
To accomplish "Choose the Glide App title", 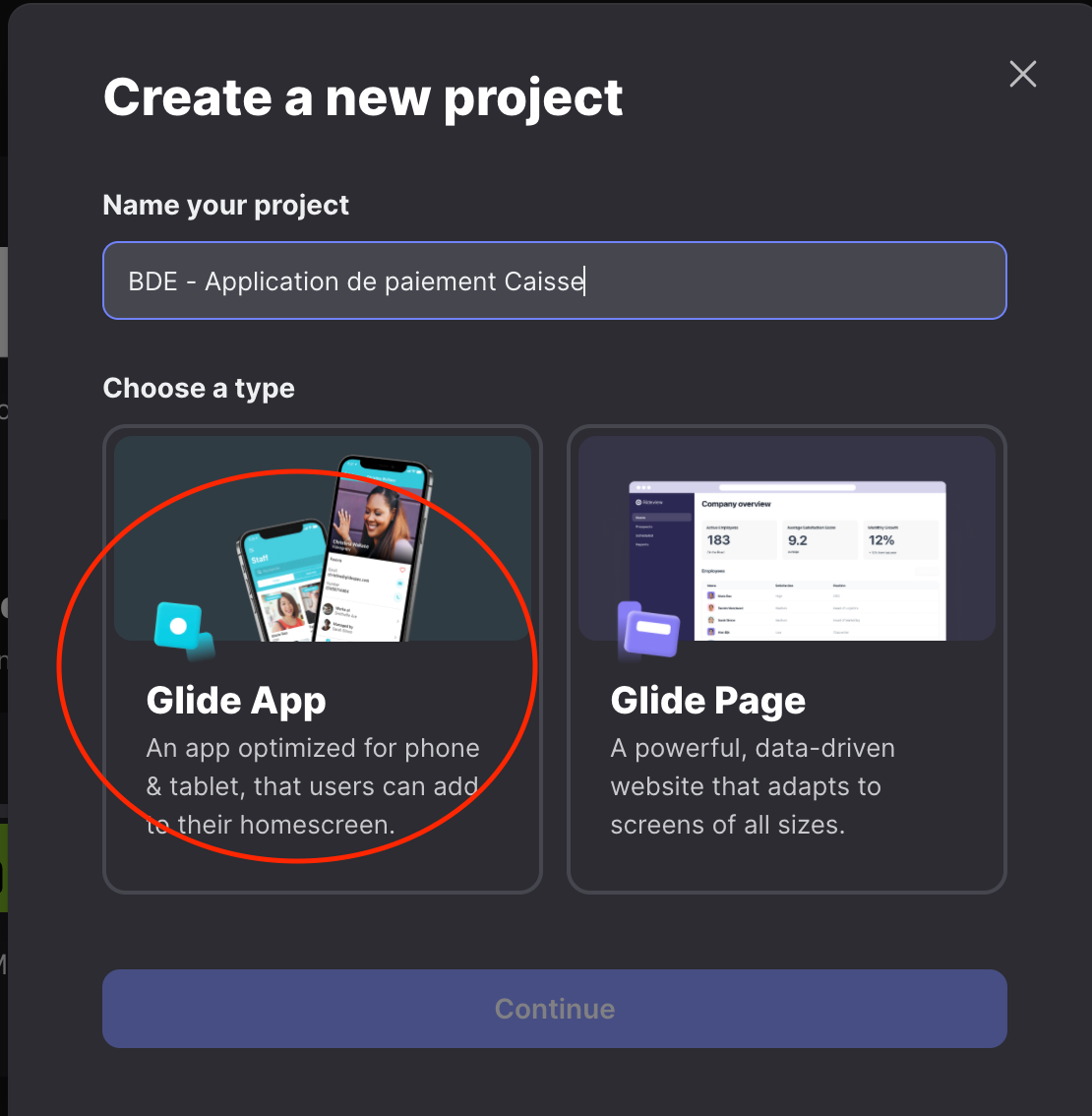I will [236, 701].
